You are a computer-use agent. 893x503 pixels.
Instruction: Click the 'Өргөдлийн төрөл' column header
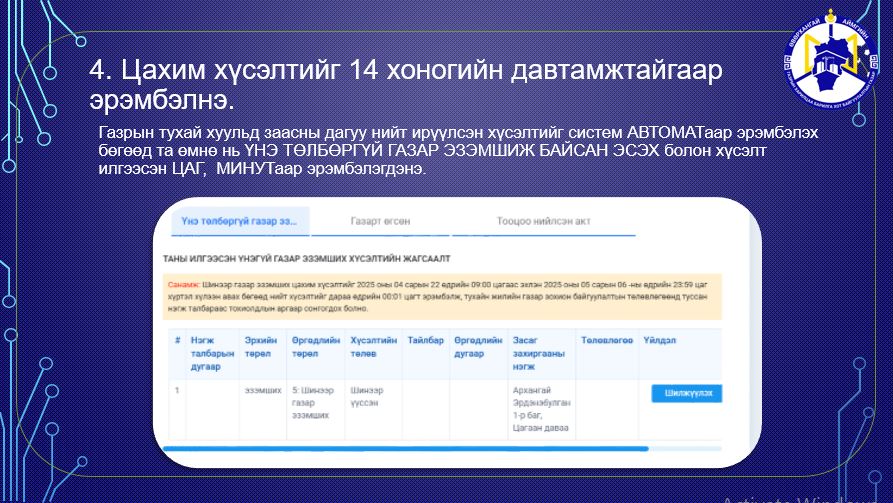311,346
